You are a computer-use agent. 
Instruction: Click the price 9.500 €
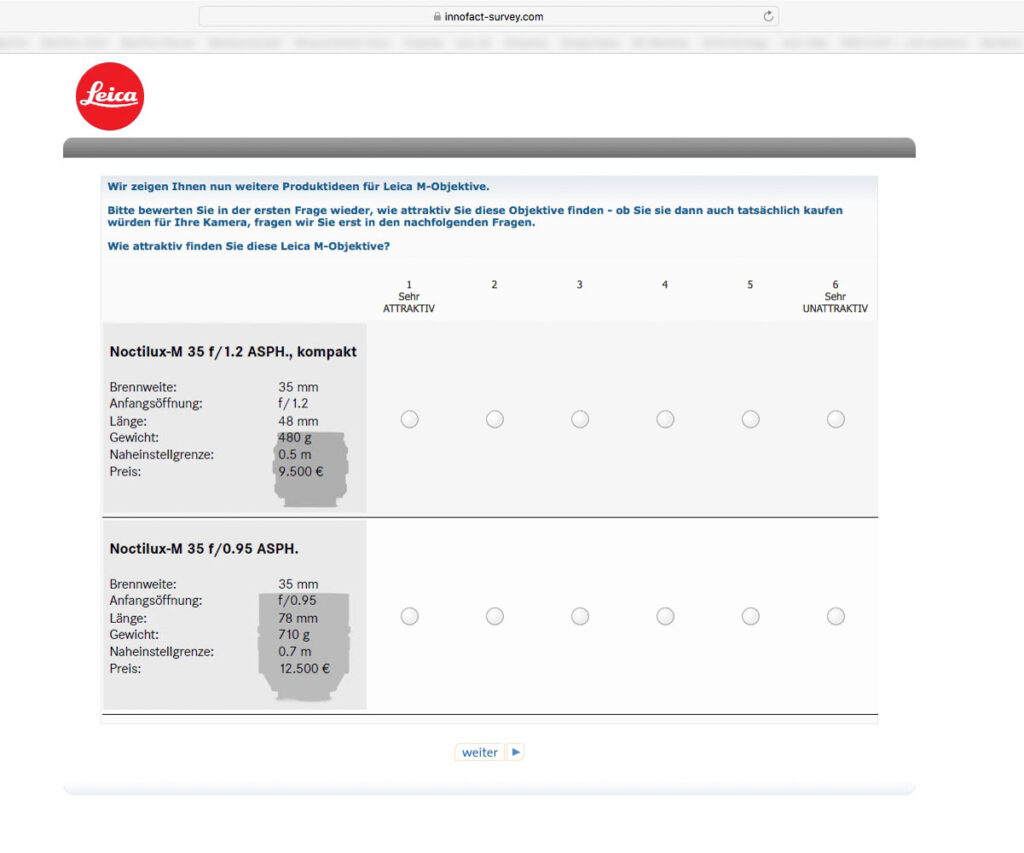click(x=300, y=472)
